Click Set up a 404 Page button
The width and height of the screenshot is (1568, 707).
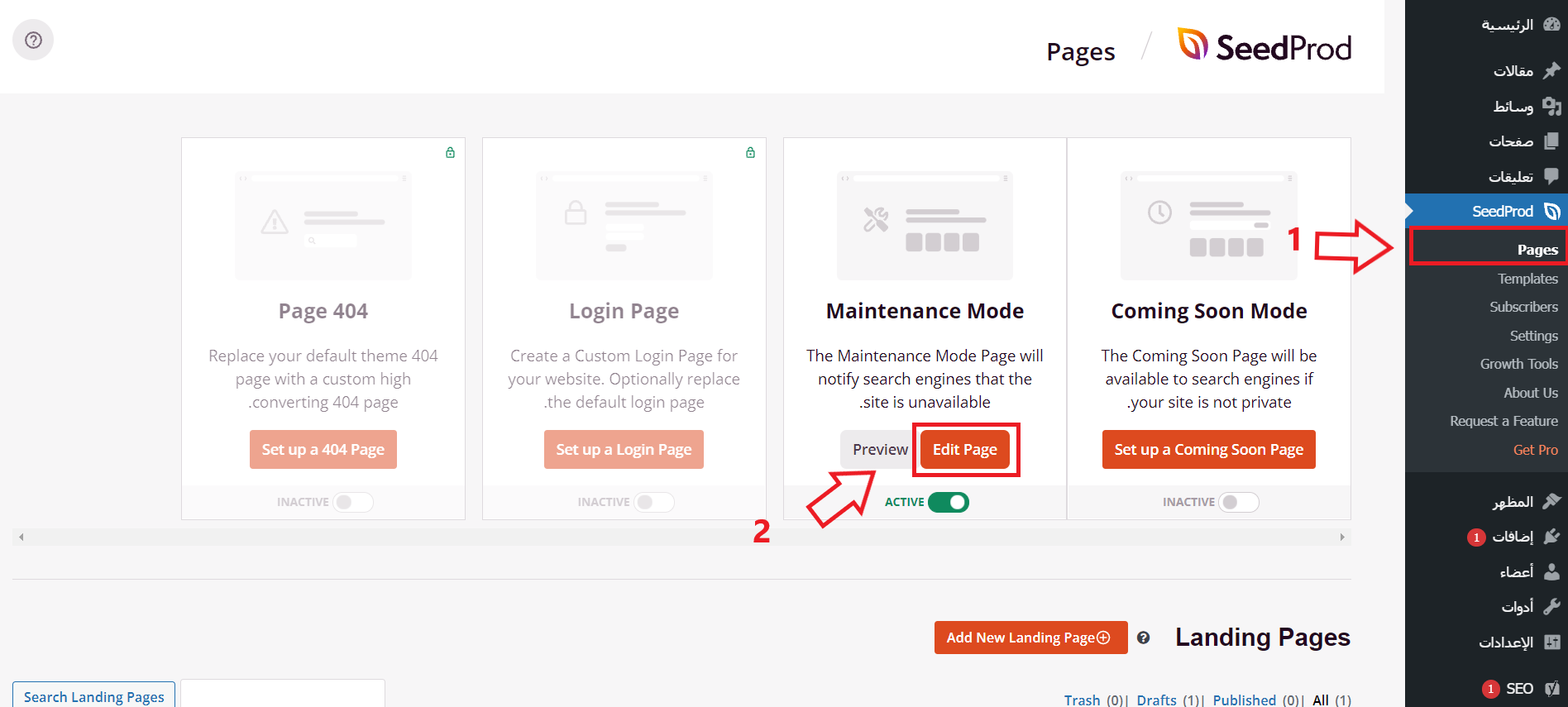[323, 450]
